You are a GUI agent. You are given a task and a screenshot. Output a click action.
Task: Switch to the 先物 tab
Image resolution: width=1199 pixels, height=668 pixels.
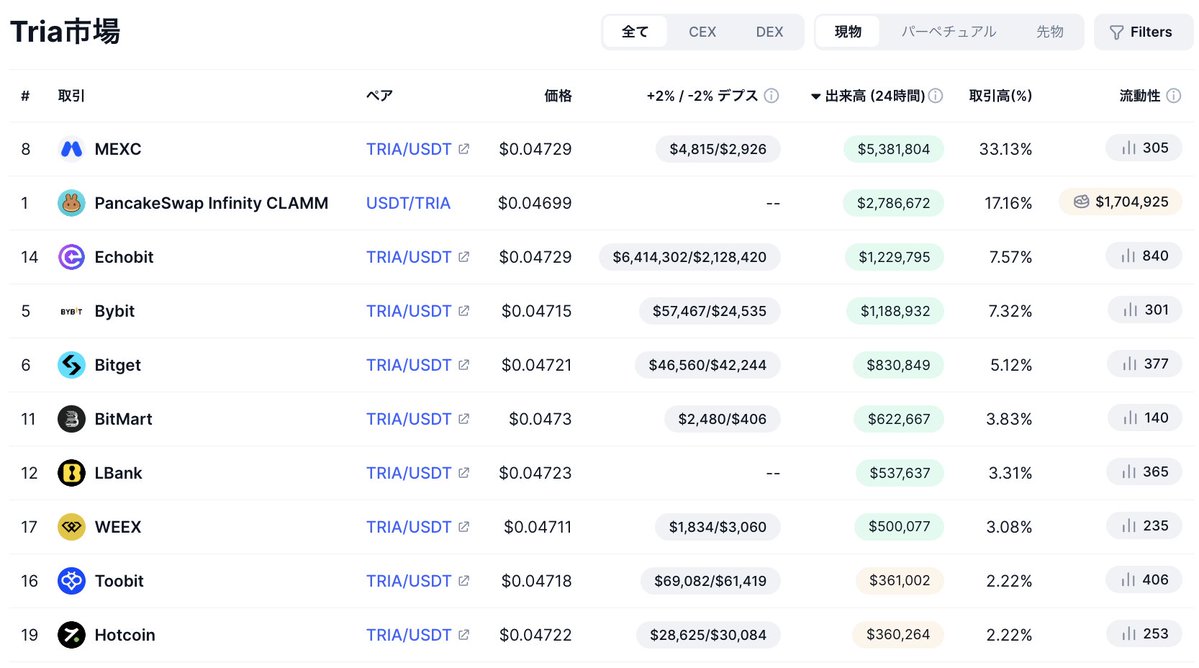[x=1050, y=32]
